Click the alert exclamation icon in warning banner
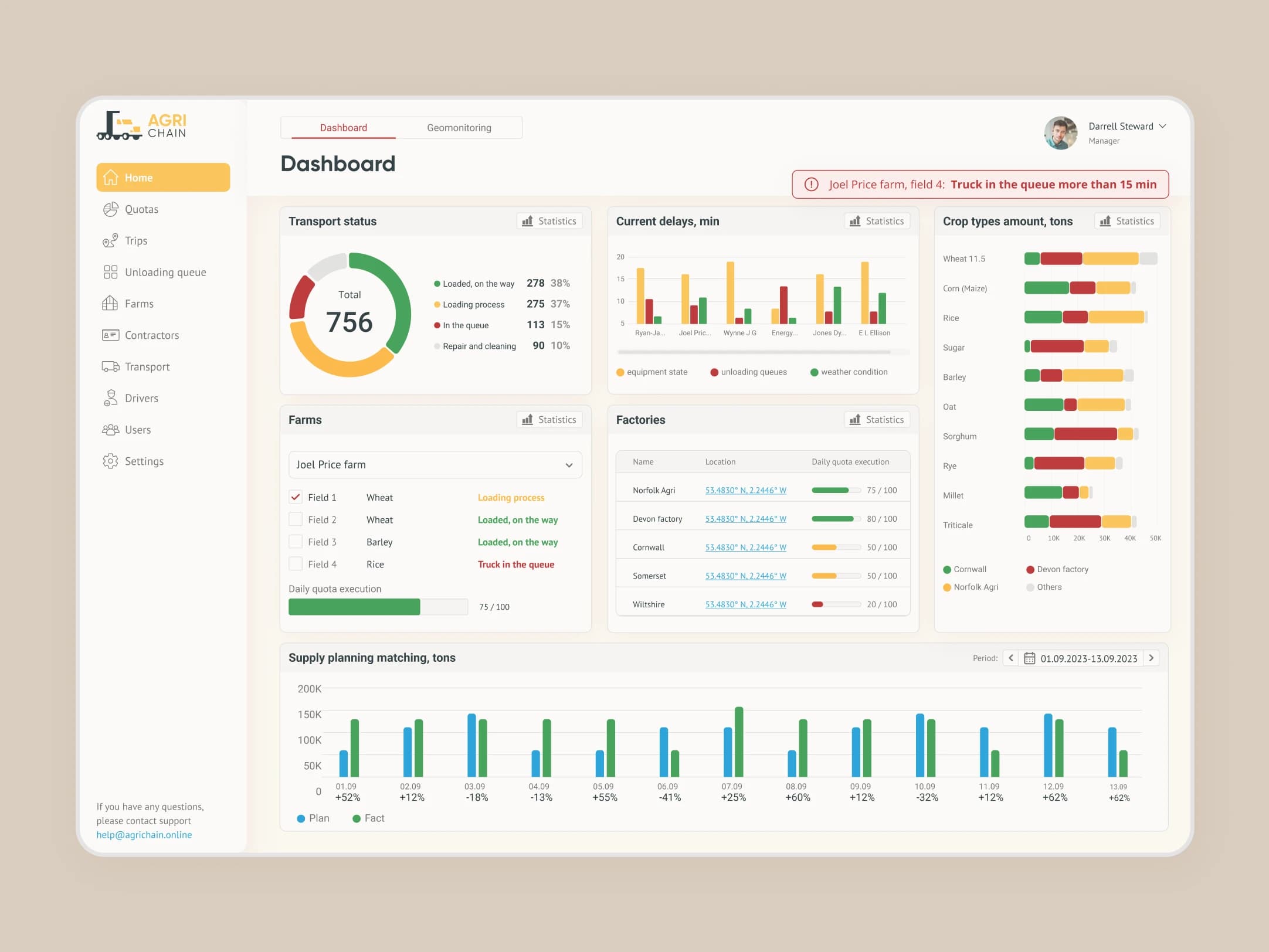The width and height of the screenshot is (1269, 952). (811, 185)
